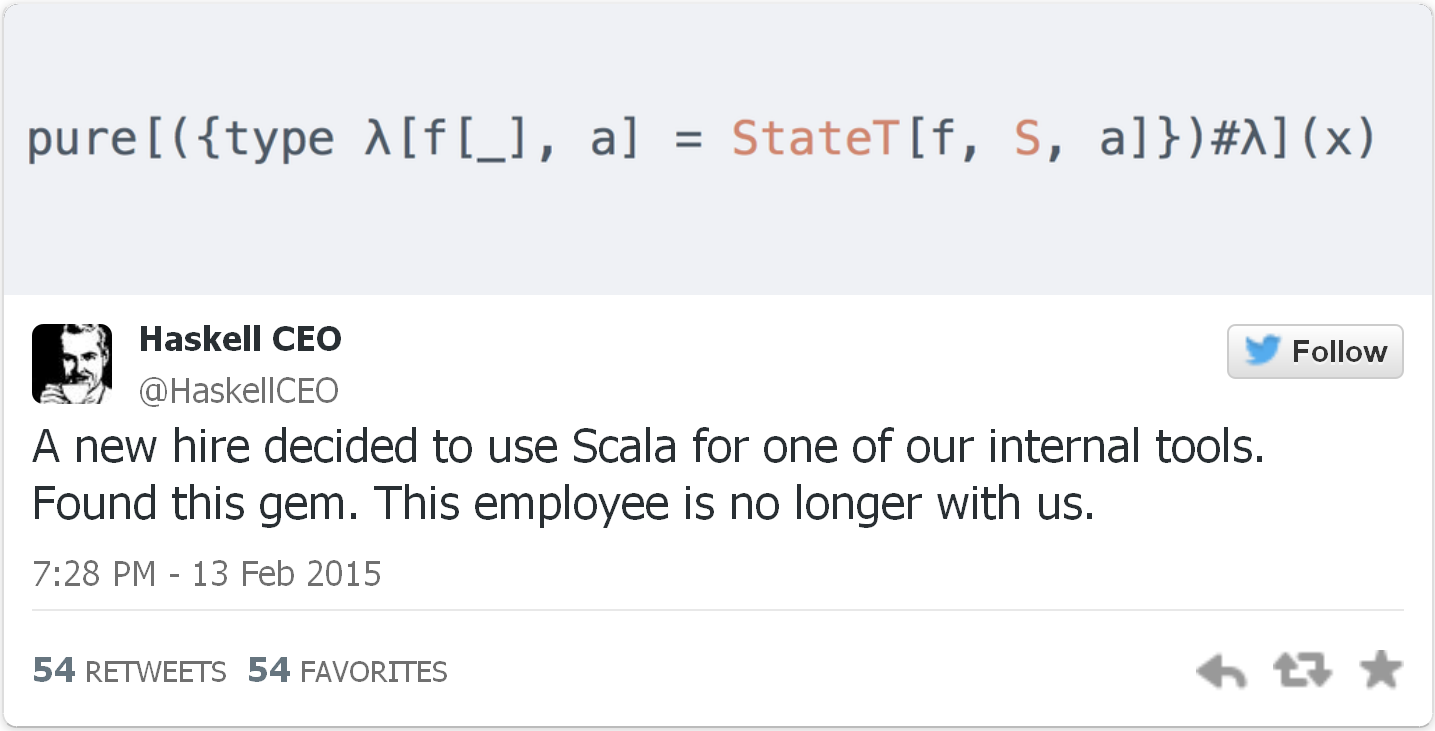Click the red S type parameter
Viewport: 1435px width, 731px height.
pyautogui.click(x=1029, y=139)
